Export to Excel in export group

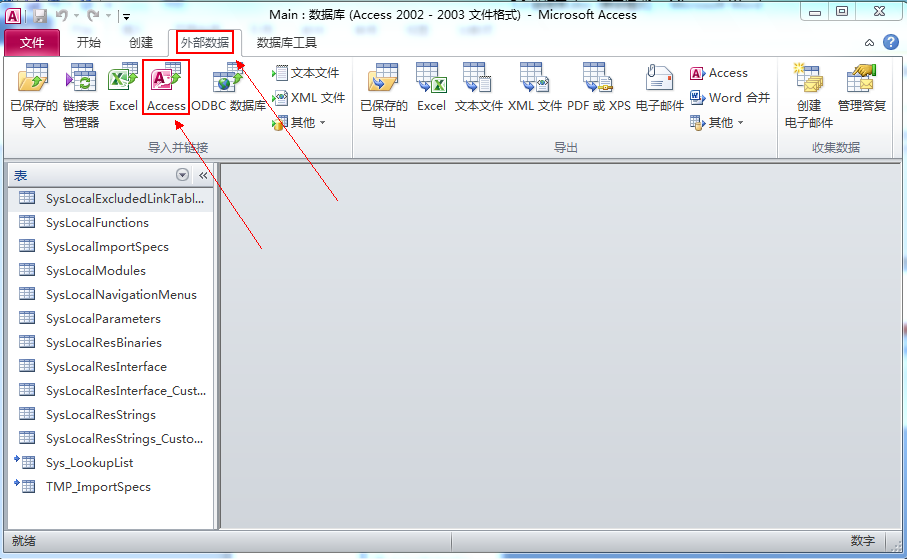[432, 88]
